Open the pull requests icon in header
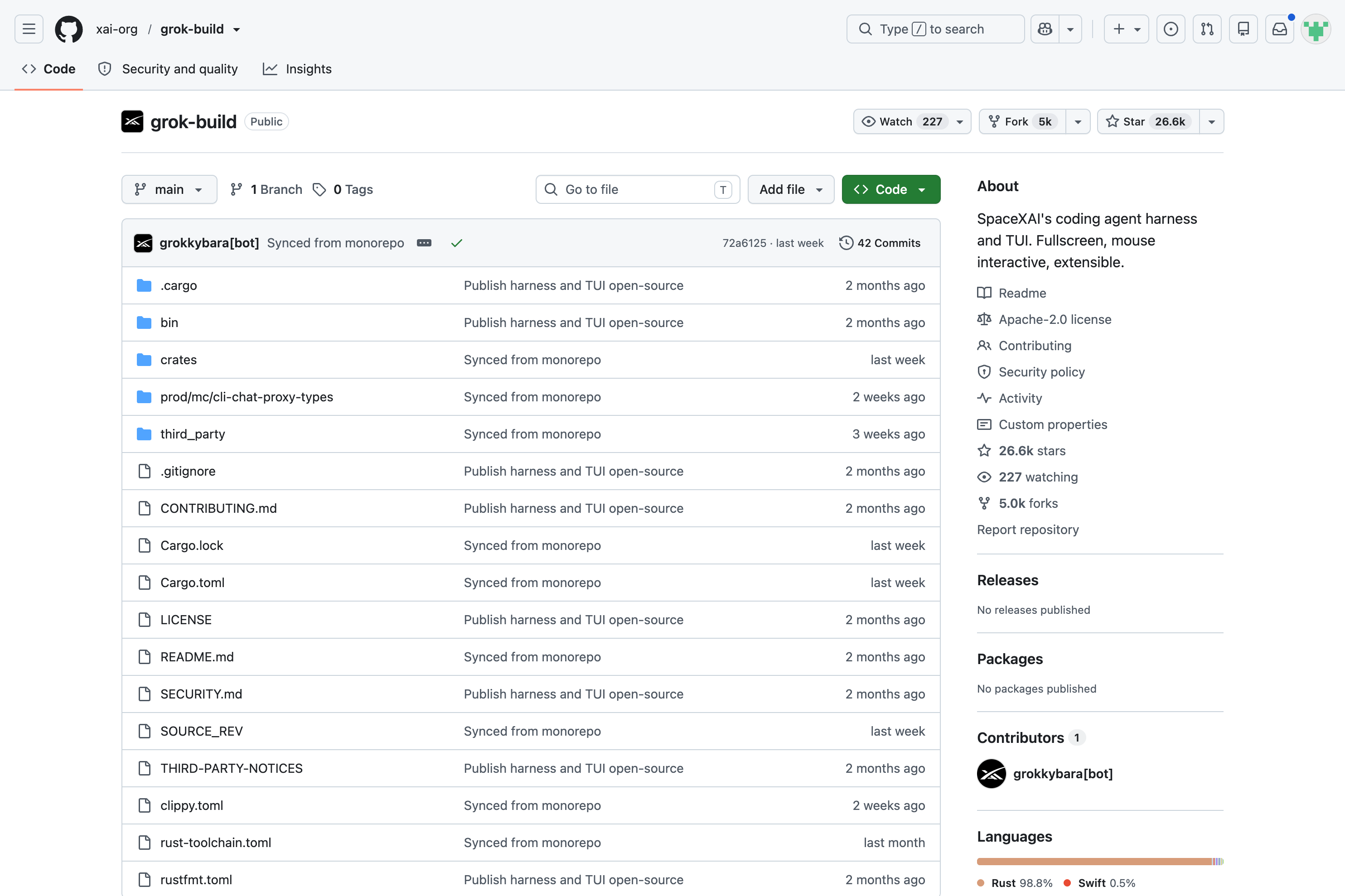The image size is (1345, 896). click(1207, 29)
